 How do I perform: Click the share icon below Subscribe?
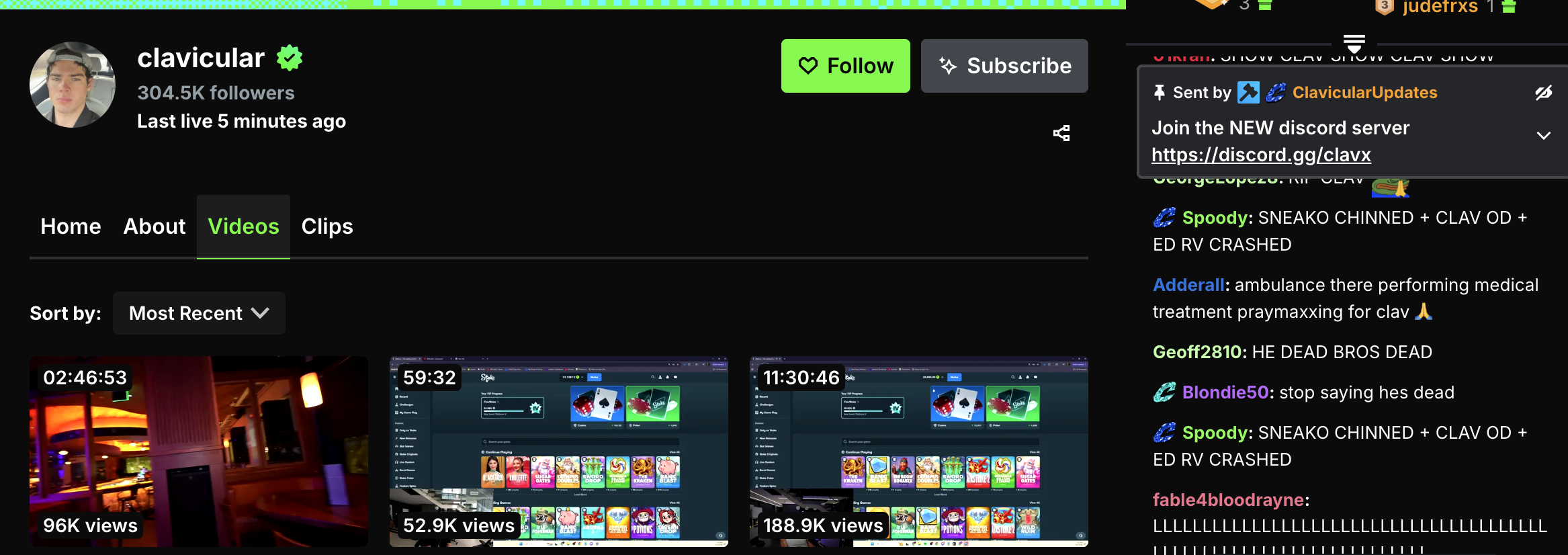pyautogui.click(x=1061, y=133)
